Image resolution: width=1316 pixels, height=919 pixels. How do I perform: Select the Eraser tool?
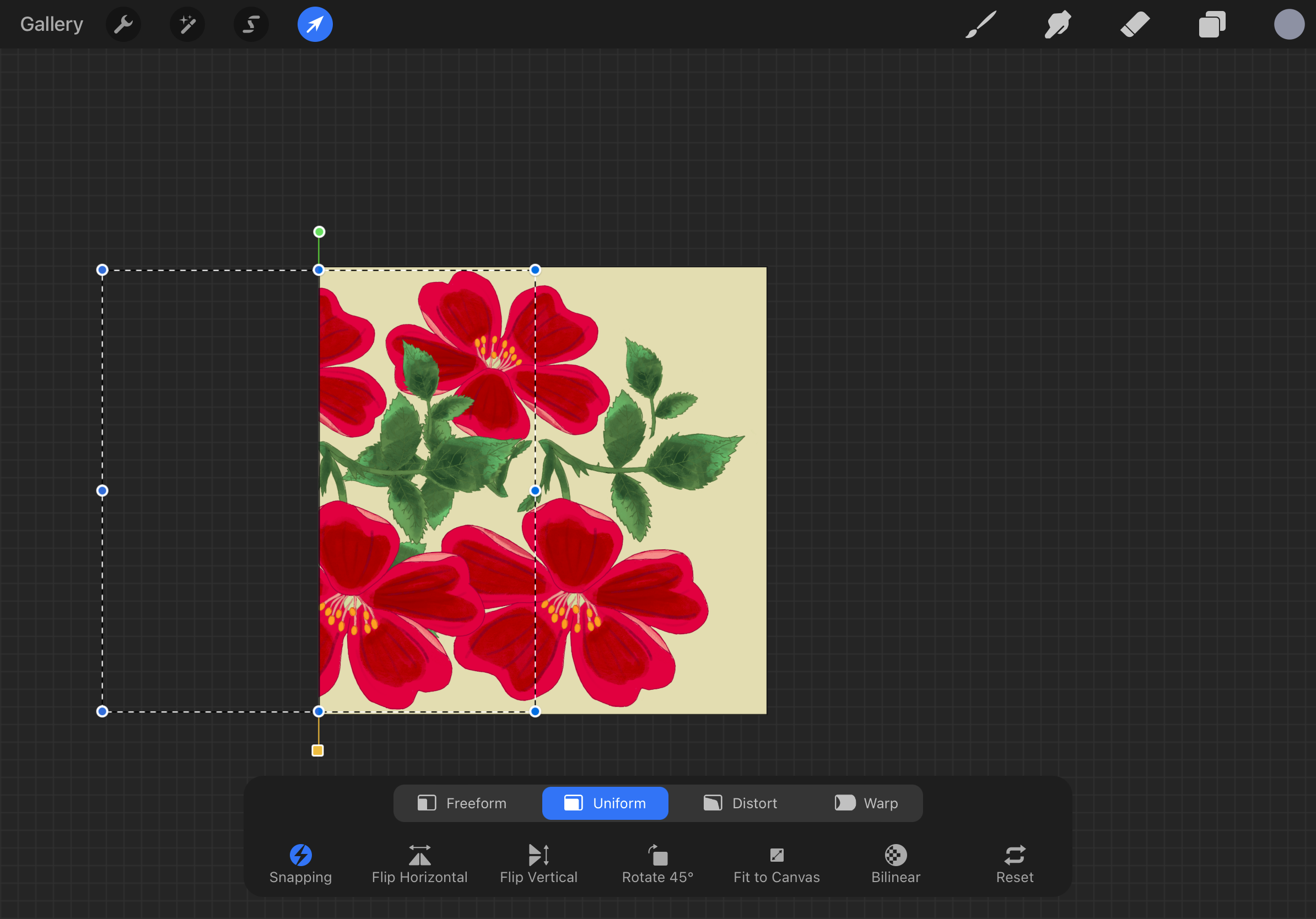coord(1135,25)
